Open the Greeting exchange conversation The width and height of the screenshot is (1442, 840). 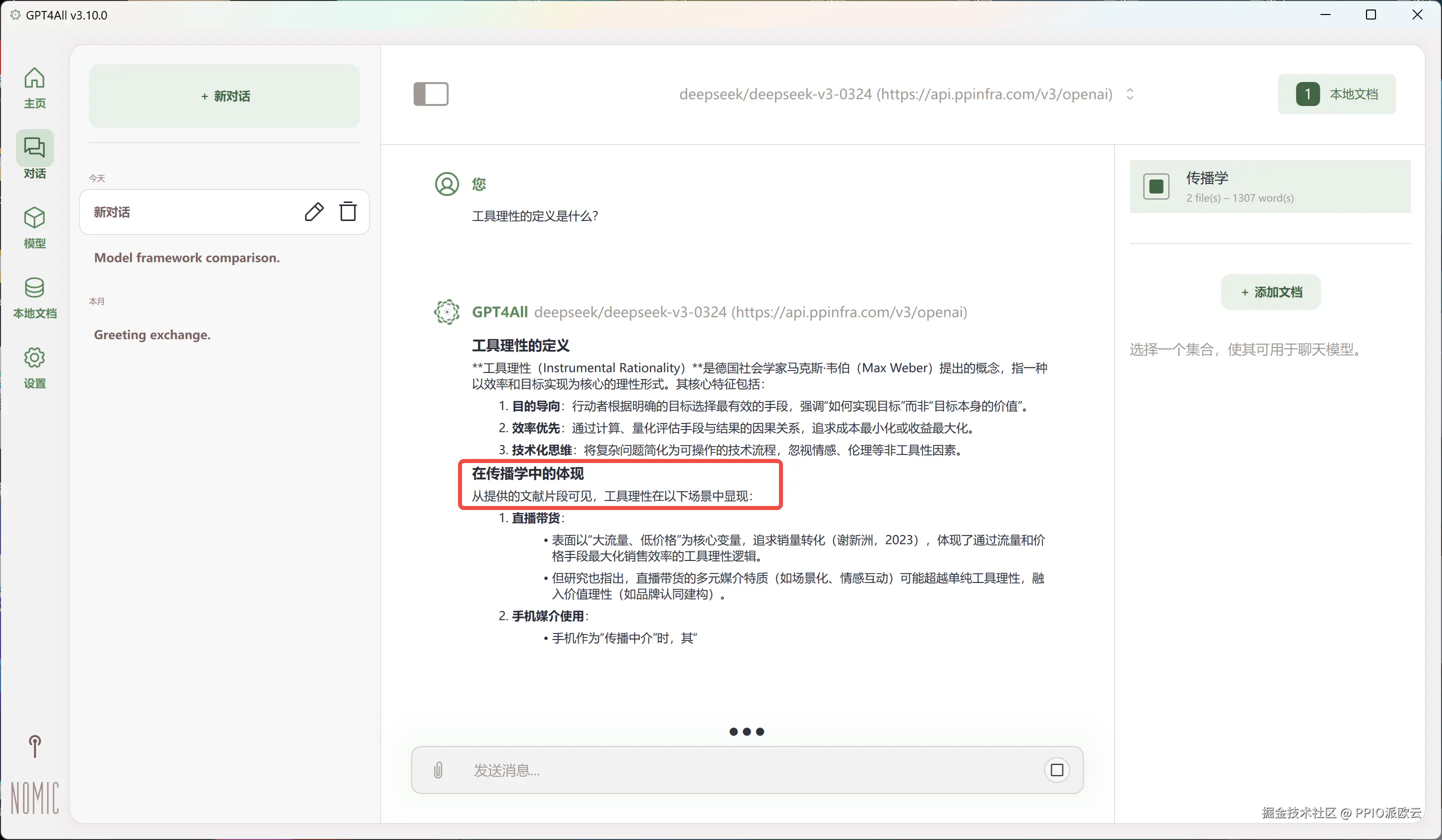152,334
